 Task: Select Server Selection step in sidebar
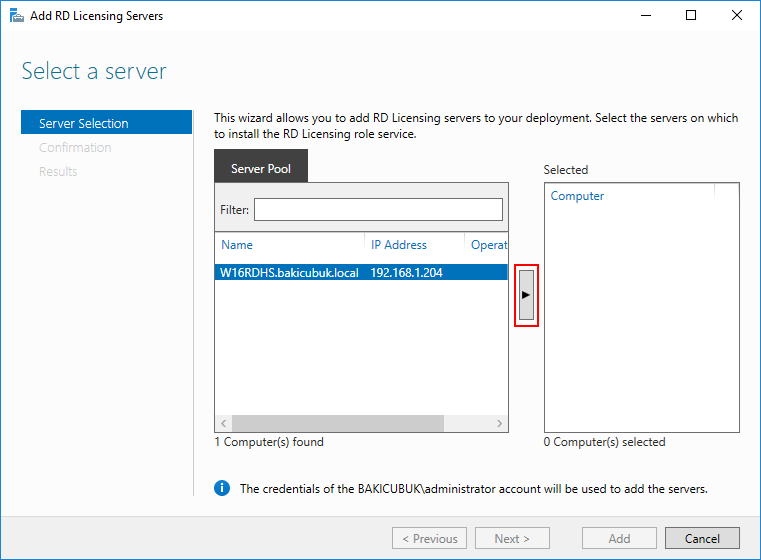click(106, 123)
